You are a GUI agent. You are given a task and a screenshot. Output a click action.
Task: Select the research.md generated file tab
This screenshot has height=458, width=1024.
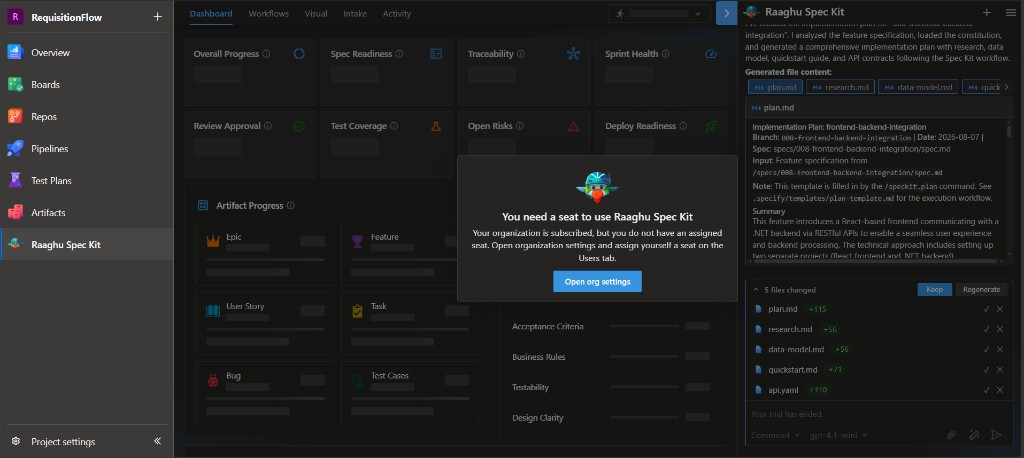tap(840, 87)
